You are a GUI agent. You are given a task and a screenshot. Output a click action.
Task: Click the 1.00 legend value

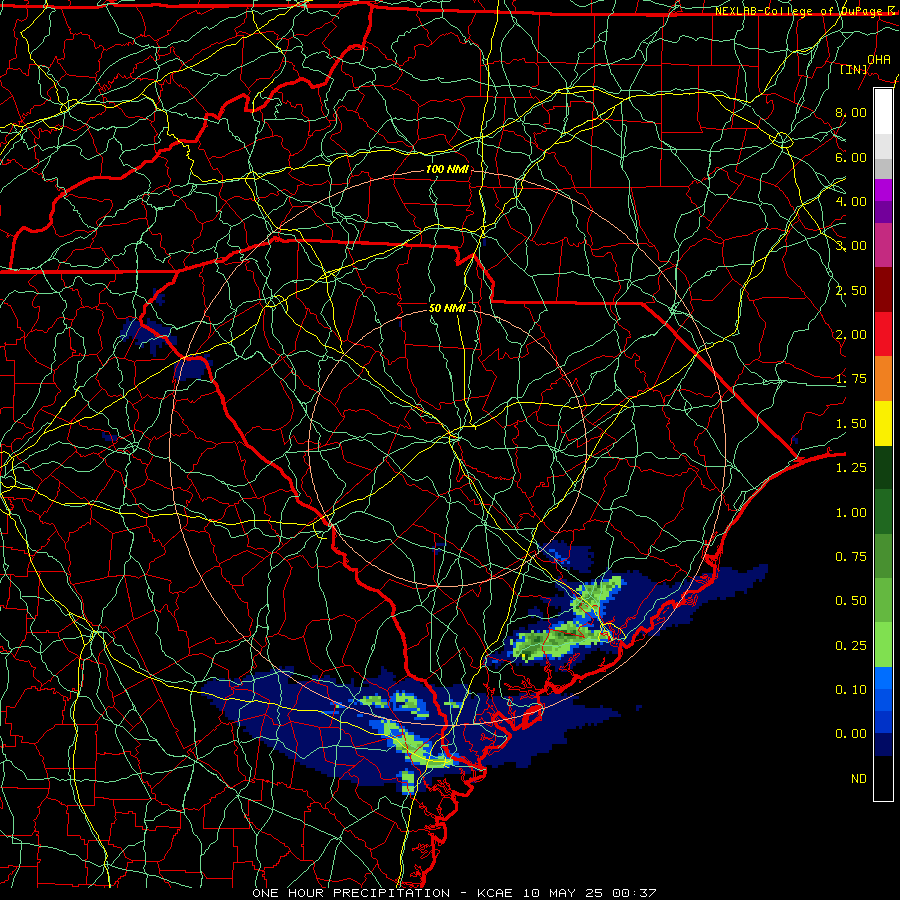(x=851, y=513)
